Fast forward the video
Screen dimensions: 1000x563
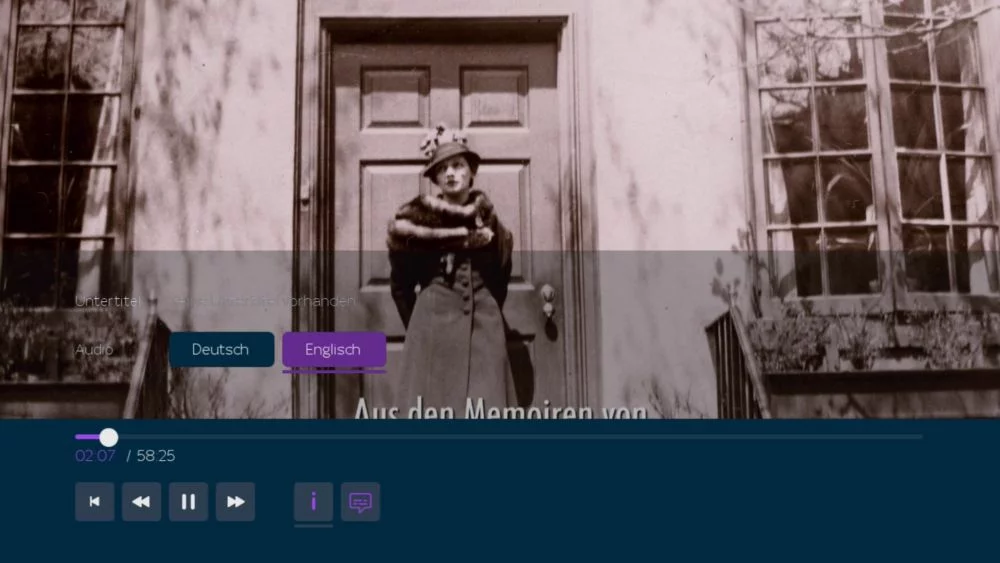pyautogui.click(x=235, y=502)
